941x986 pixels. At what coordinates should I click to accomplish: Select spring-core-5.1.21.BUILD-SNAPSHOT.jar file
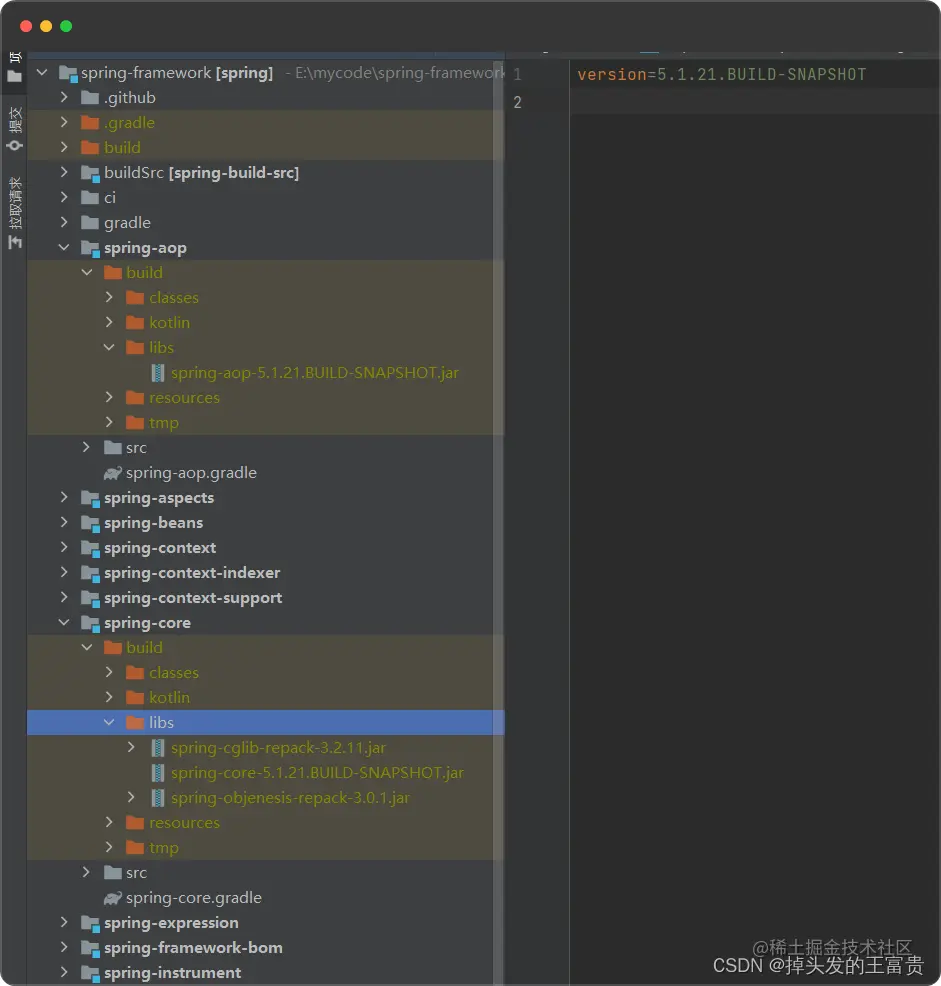click(318, 773)
